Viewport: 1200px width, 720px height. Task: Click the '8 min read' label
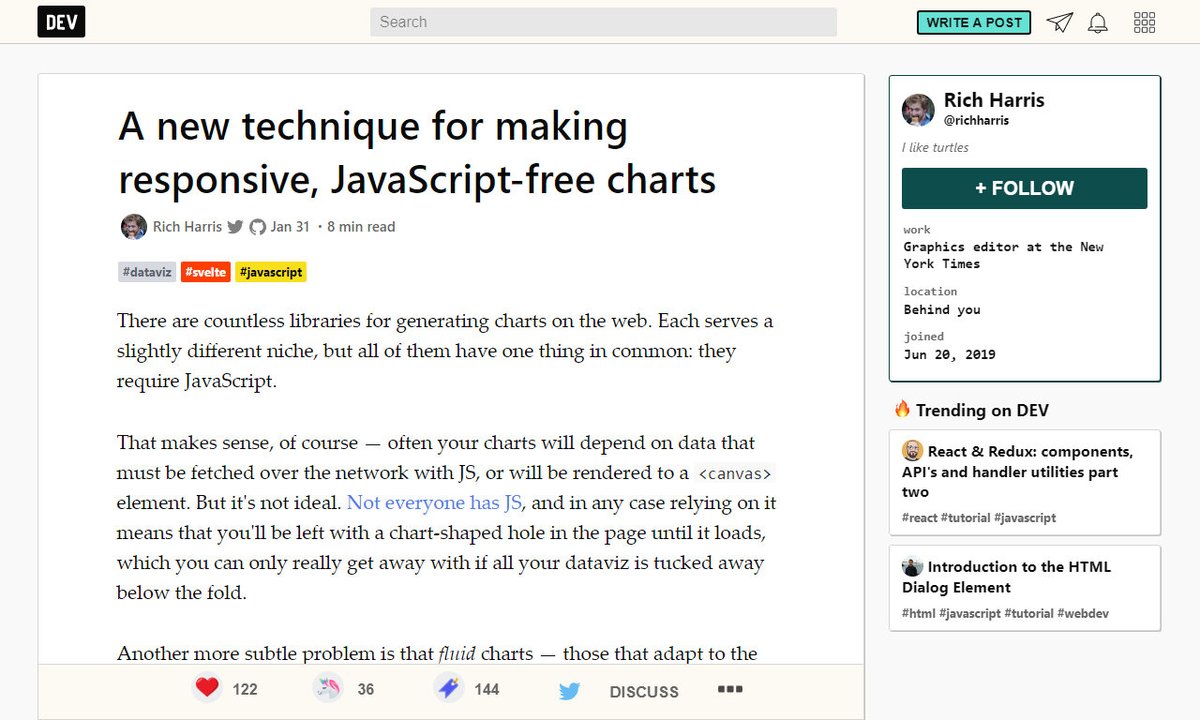pyautogui.click(x=361, y=227)
